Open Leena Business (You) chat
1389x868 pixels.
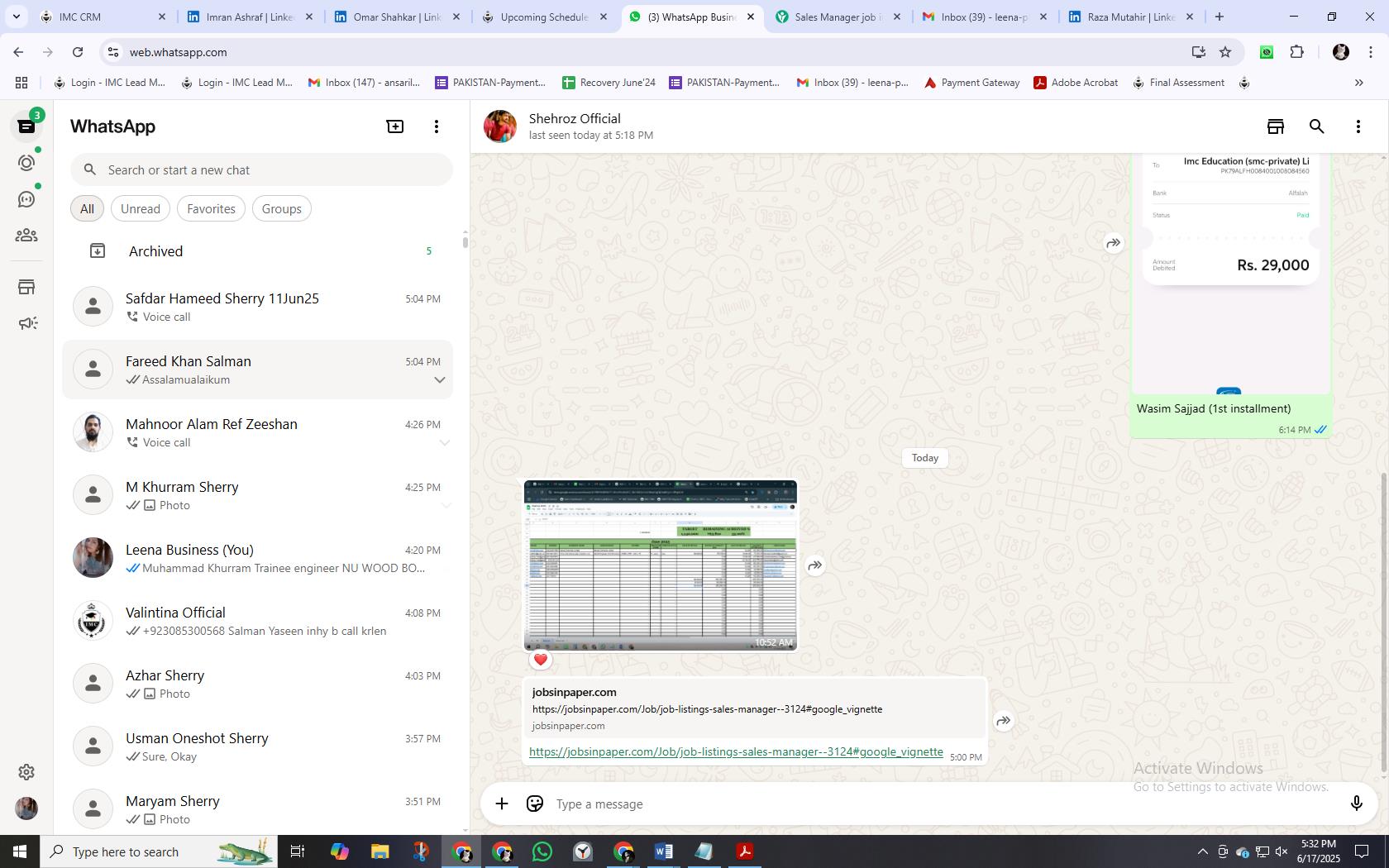click(x=257, y=558)
